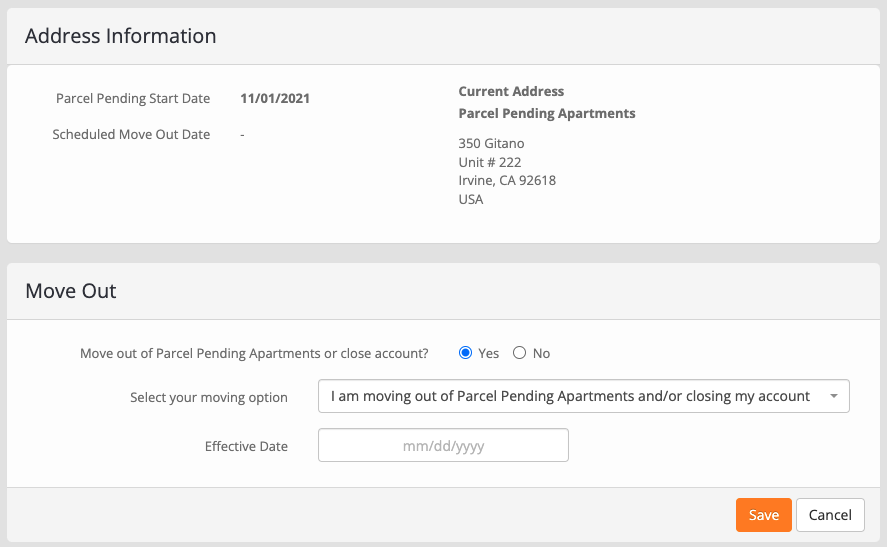Click the "Yes" label text
The image size is (887, 547).
point(488,354)
